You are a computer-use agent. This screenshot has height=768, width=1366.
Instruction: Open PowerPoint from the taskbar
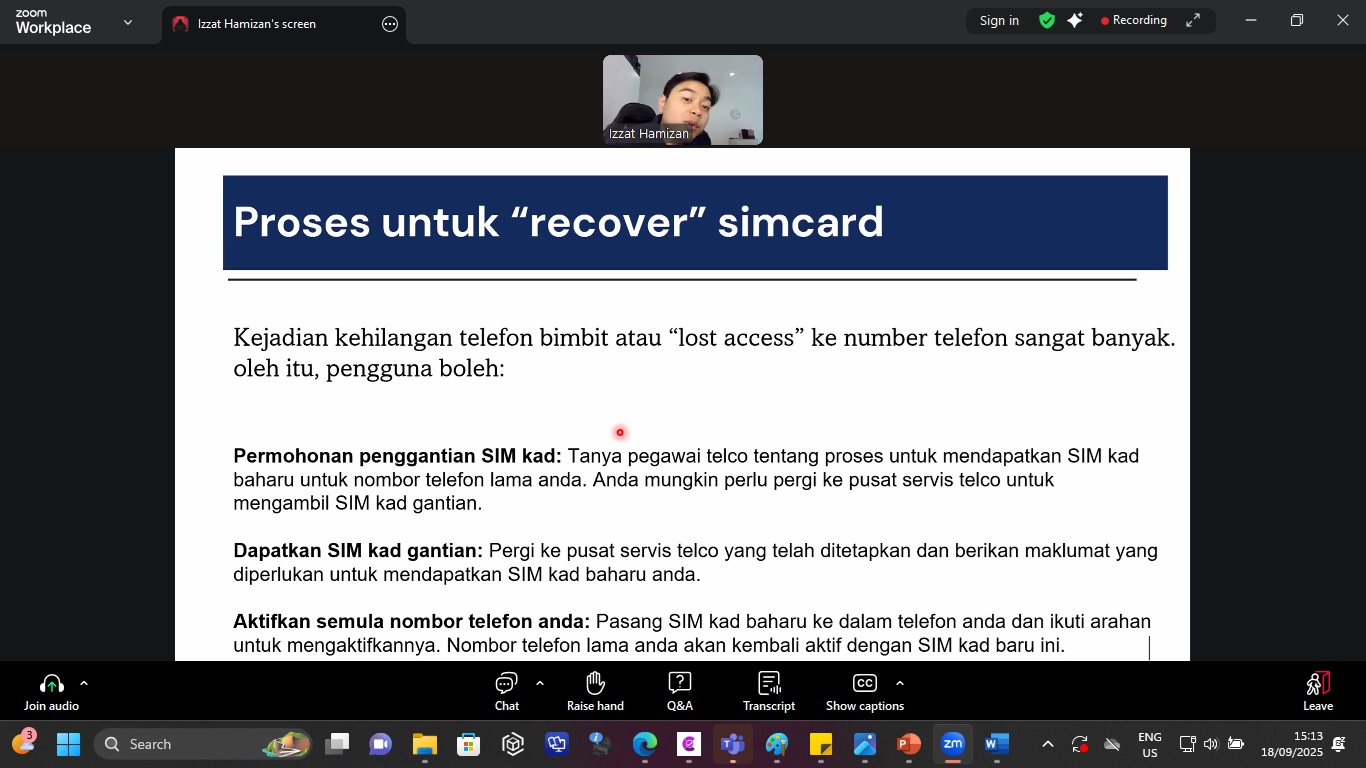pyautogui.click(x=908, y=744)
